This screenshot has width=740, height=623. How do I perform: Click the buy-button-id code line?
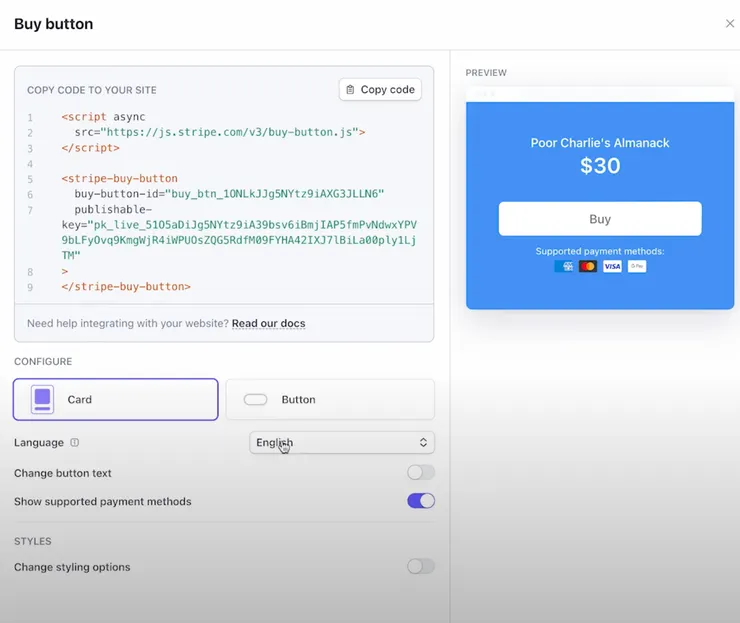229,194
